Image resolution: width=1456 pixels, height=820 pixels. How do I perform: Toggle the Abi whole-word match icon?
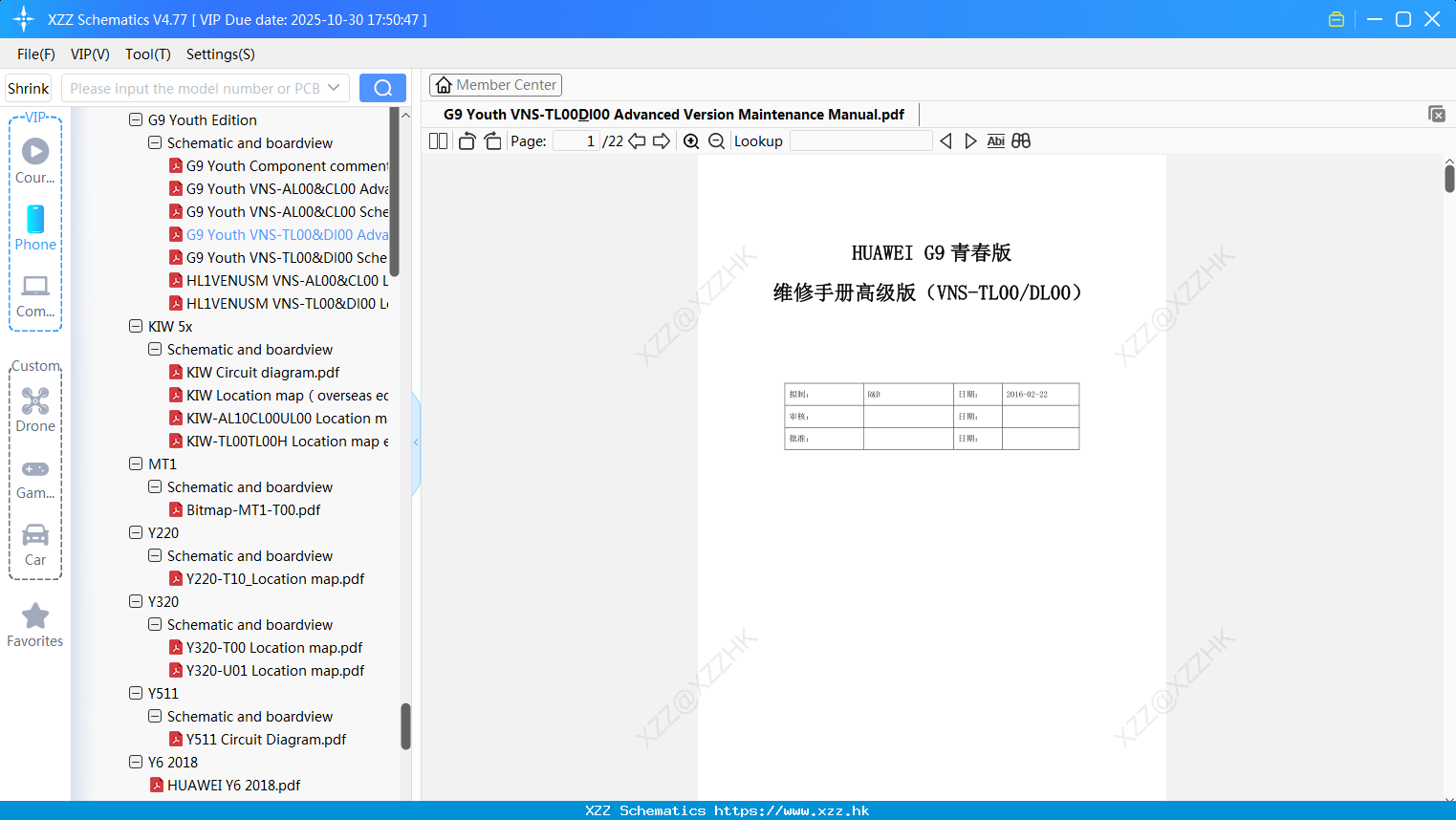pyautogui.click(x=995, y=140)
